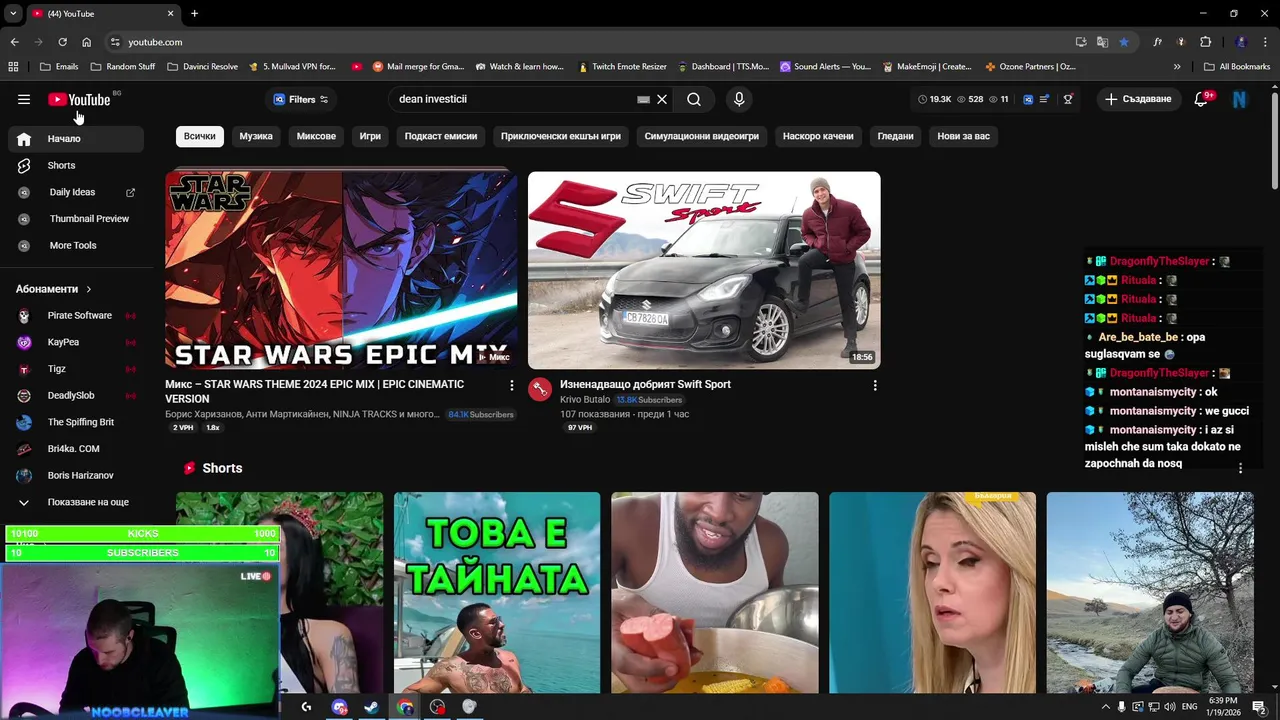
Task: Click translate page icon
Action: (x=1102, y=42)
